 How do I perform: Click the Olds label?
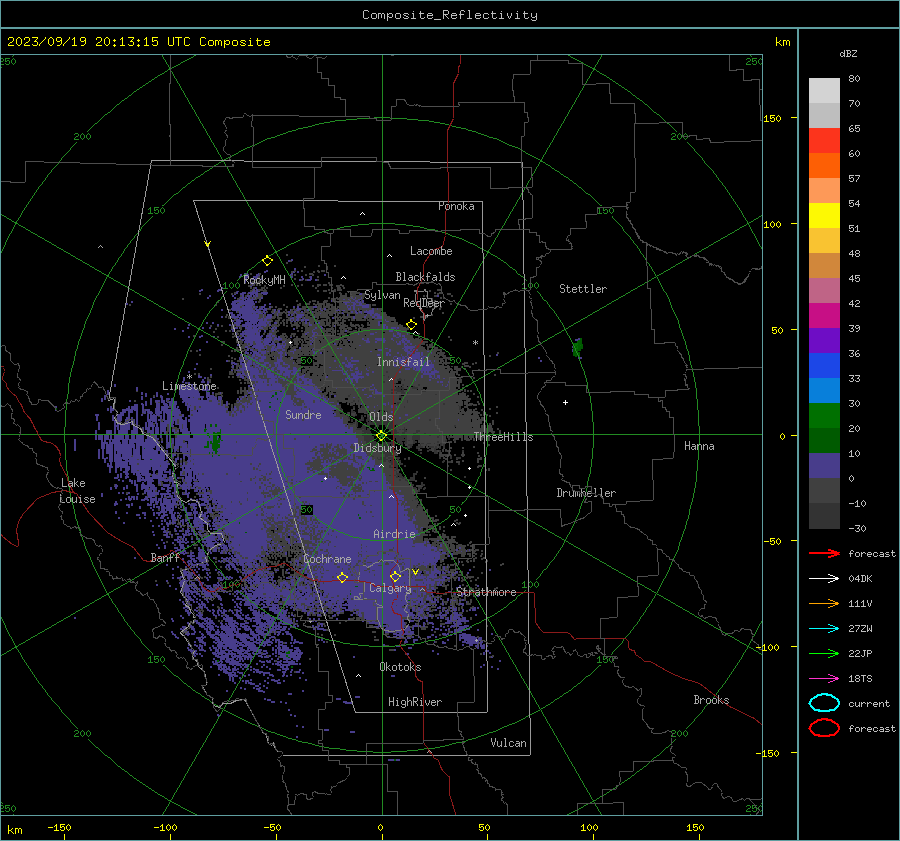[x=381, y=417]
